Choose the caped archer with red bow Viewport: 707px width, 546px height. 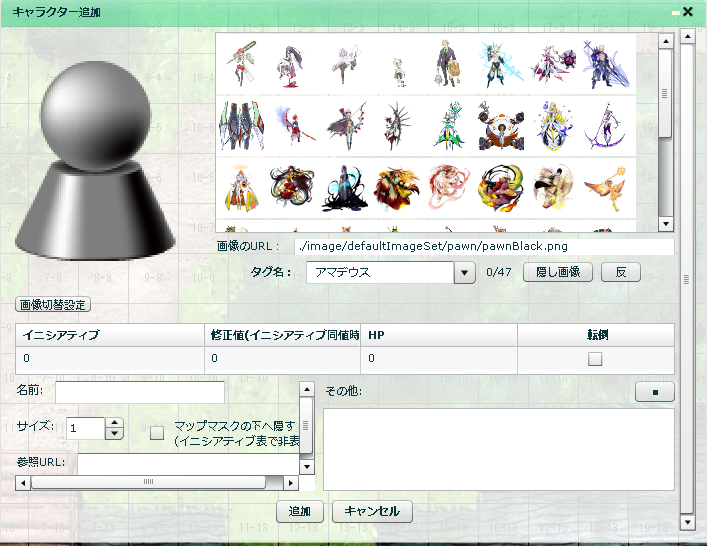pos(347,126)
